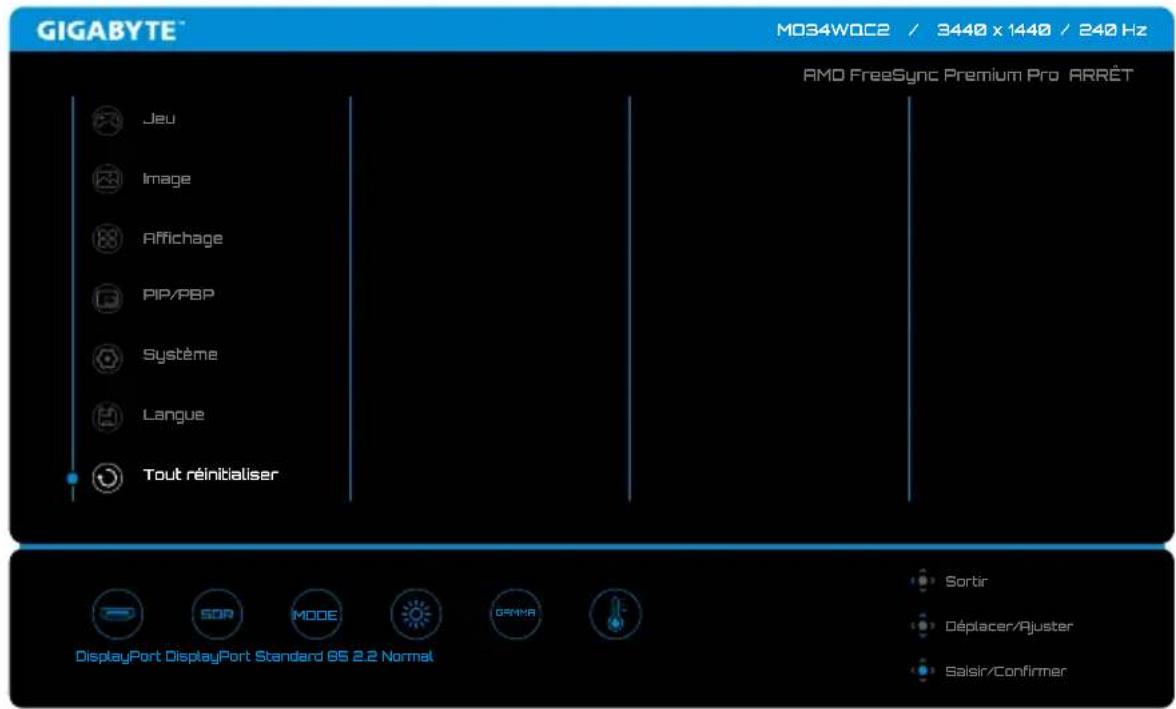Click the 240 Hz refresh rate
Screen dimensions: 1176x709
coord(1113,30)
